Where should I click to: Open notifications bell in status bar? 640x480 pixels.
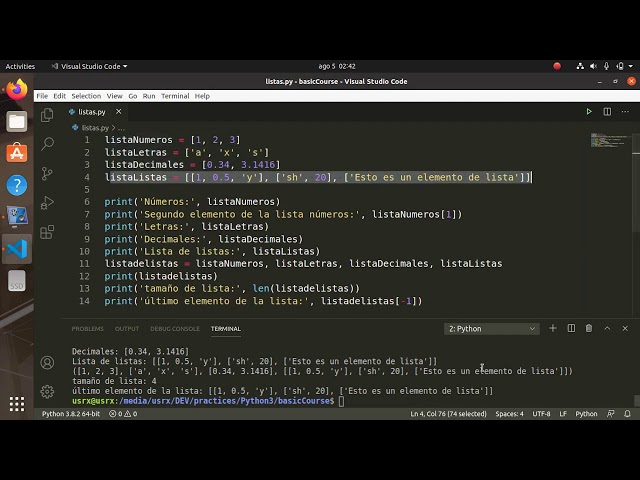[627, 413]
